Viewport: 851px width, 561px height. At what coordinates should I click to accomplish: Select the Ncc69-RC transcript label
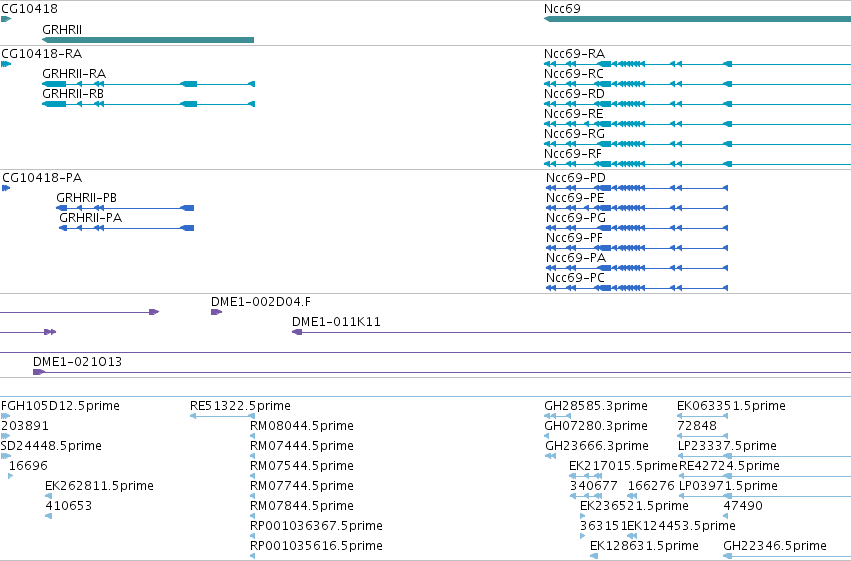[x=574, y=74]
